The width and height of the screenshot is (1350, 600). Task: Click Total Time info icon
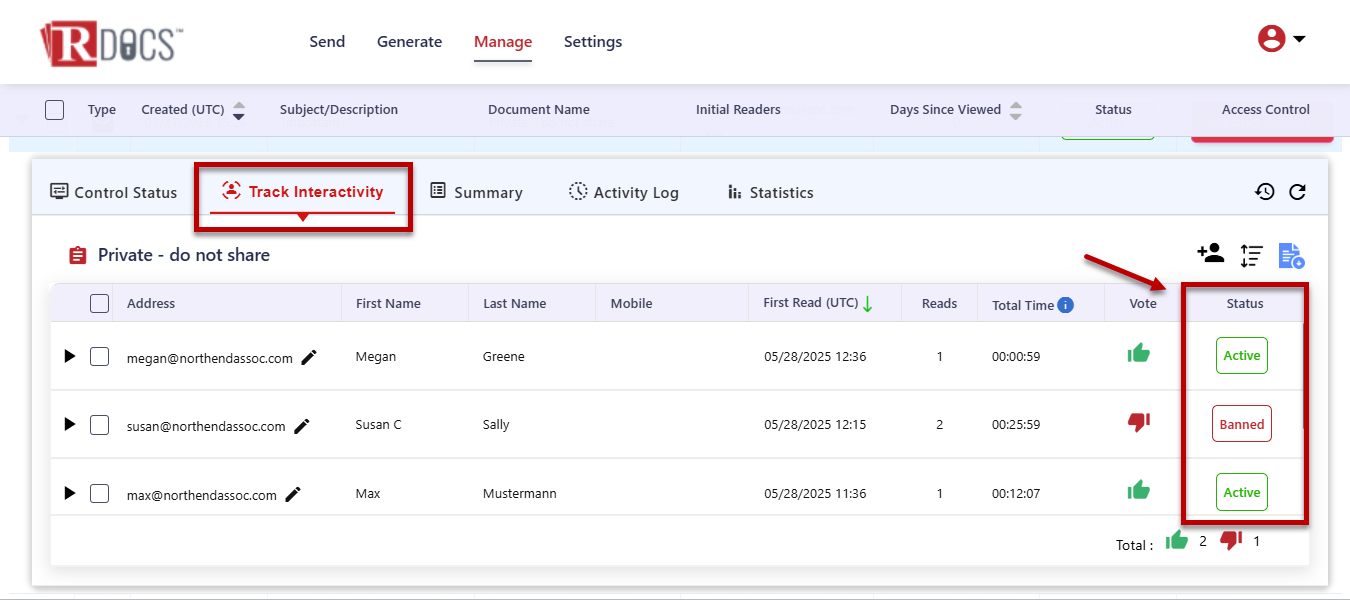pos(1066,305)
